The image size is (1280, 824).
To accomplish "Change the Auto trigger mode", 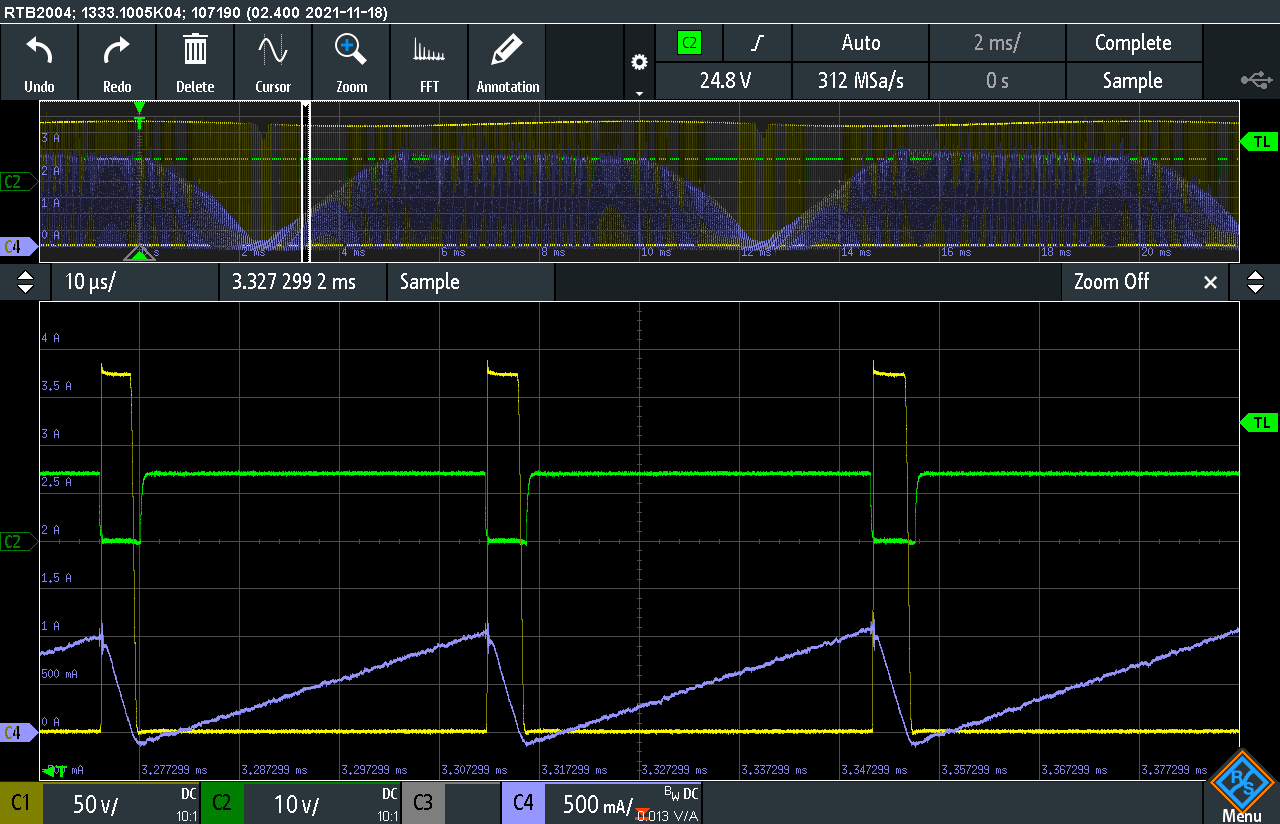I will coord(860,43).
